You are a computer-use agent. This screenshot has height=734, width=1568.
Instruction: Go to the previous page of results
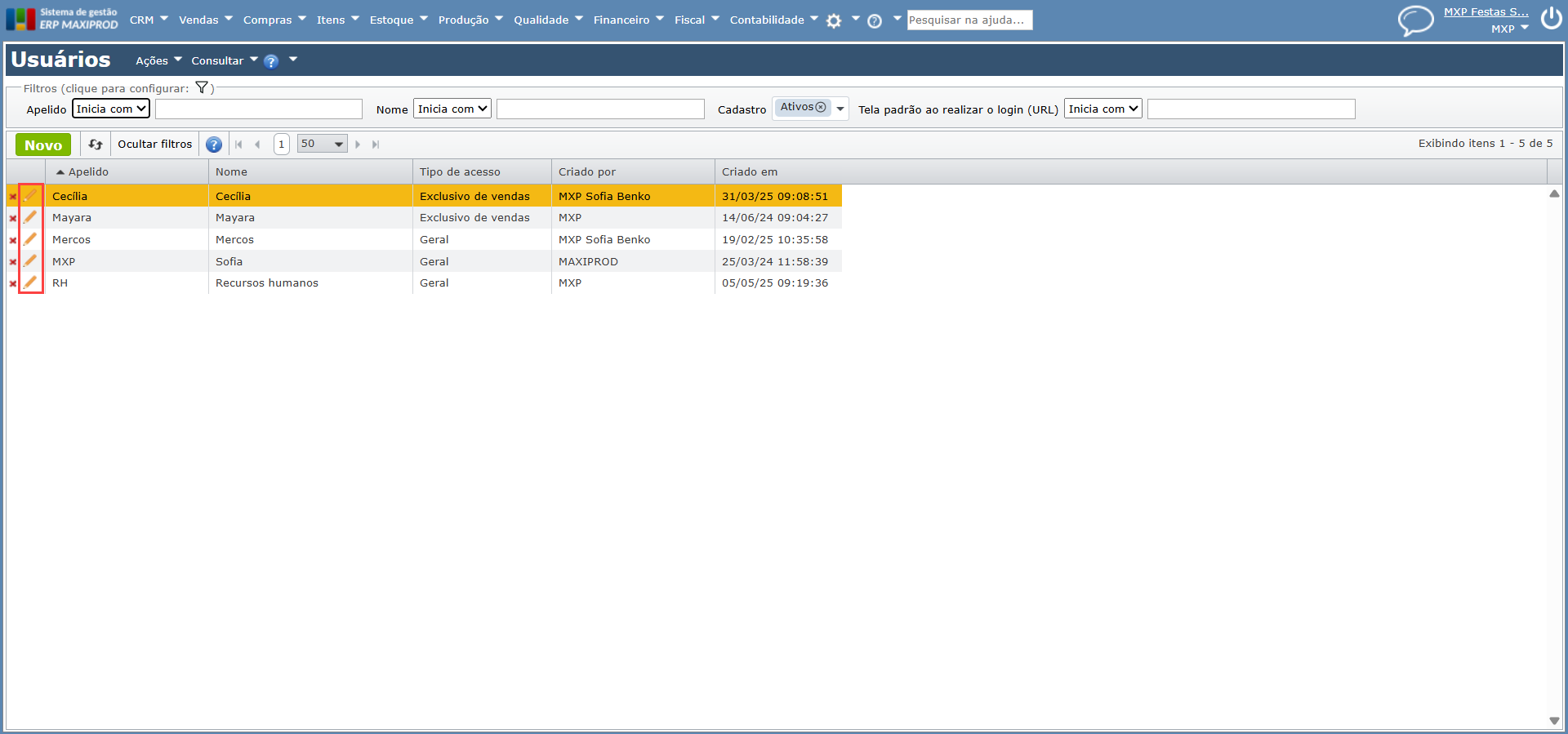[257, 145]
